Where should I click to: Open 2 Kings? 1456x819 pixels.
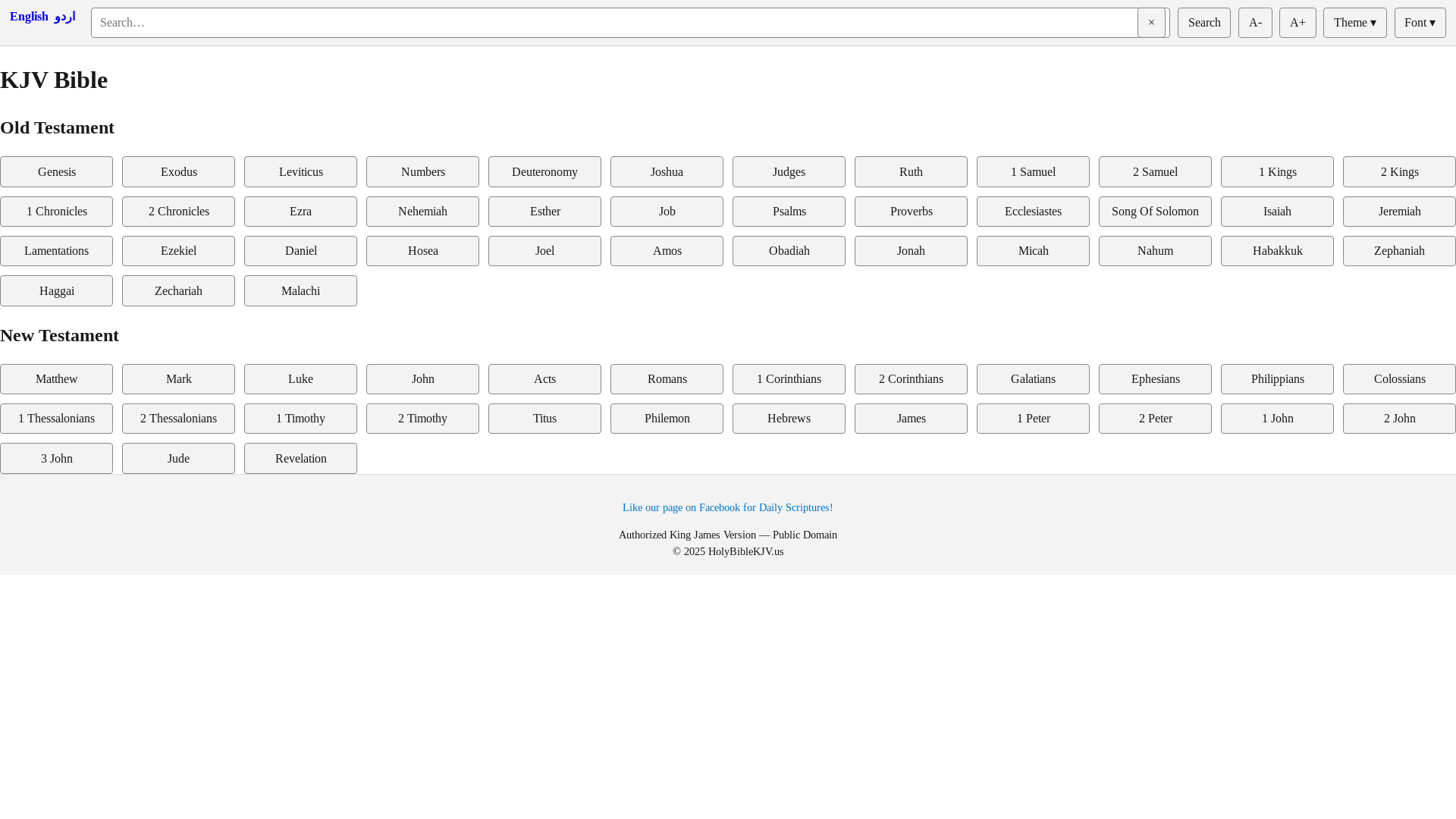(1399, 172)
